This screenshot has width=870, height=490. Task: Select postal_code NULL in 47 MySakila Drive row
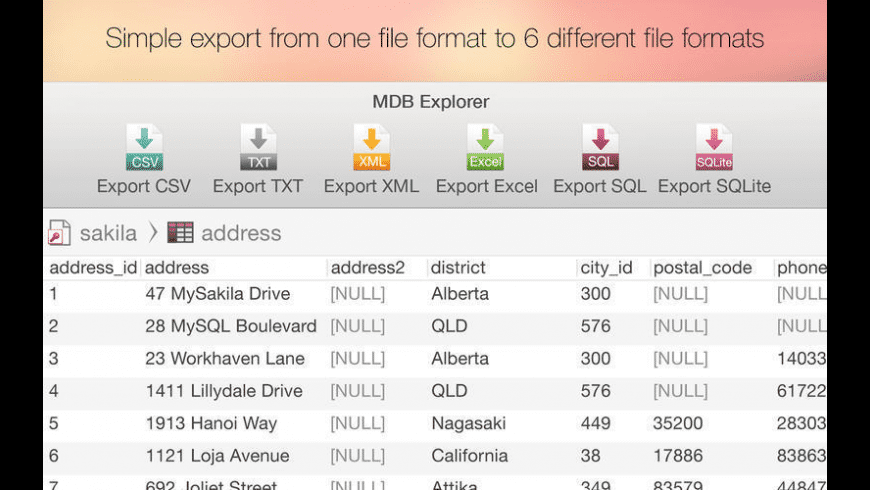tap(680, 294)
